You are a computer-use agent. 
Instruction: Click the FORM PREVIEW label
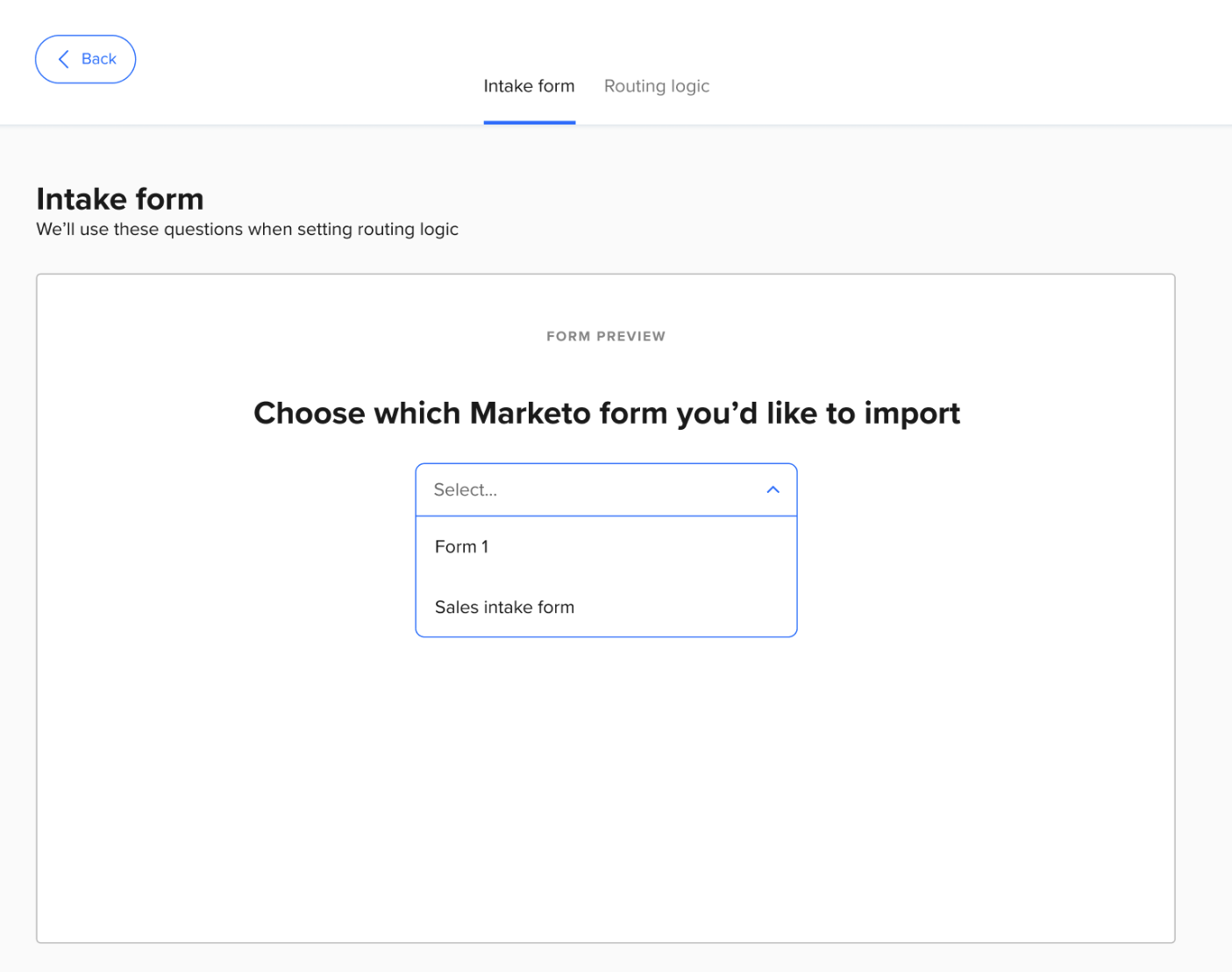606,336
